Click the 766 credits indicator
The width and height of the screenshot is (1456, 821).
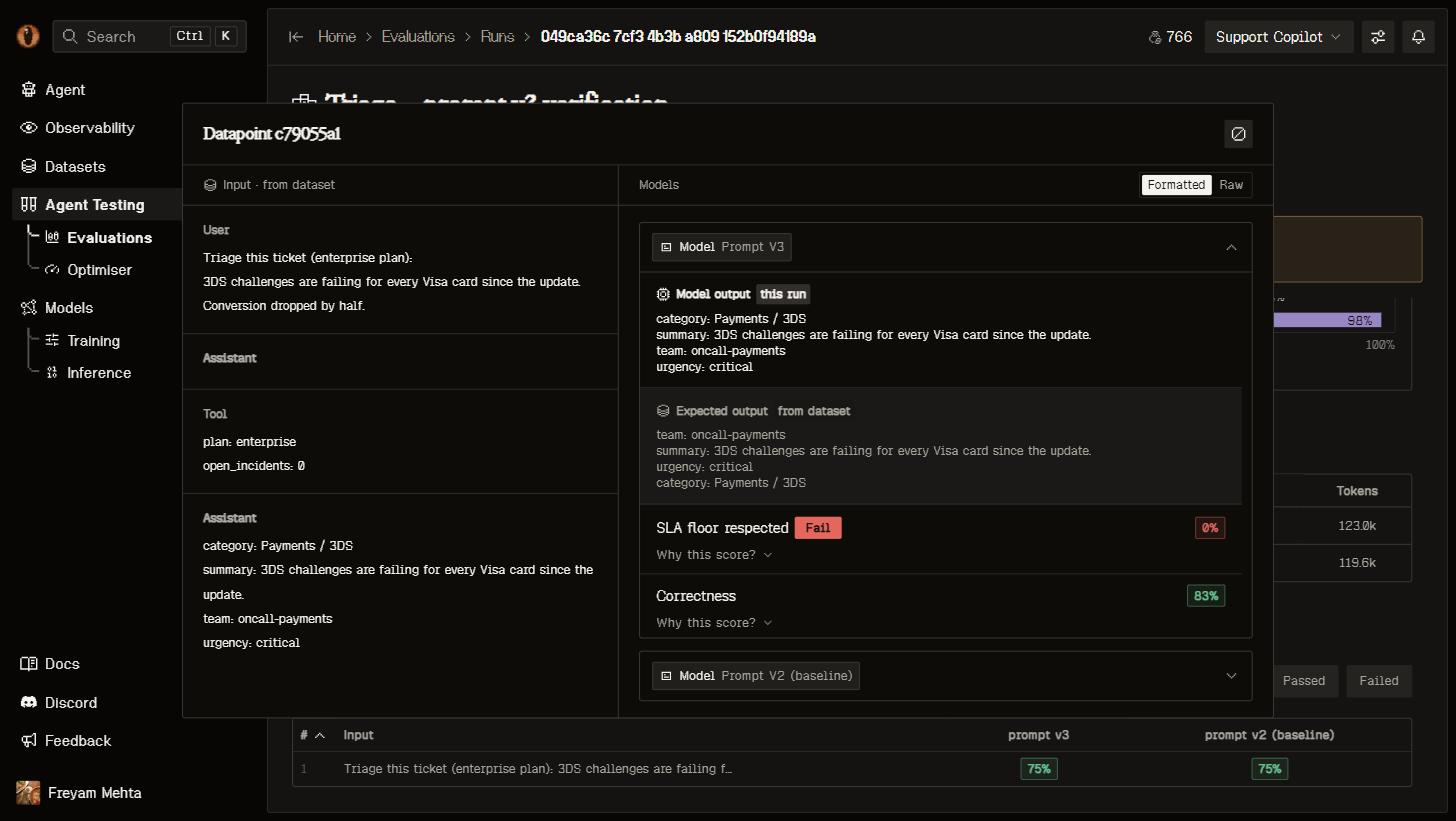pos(1171,37)
